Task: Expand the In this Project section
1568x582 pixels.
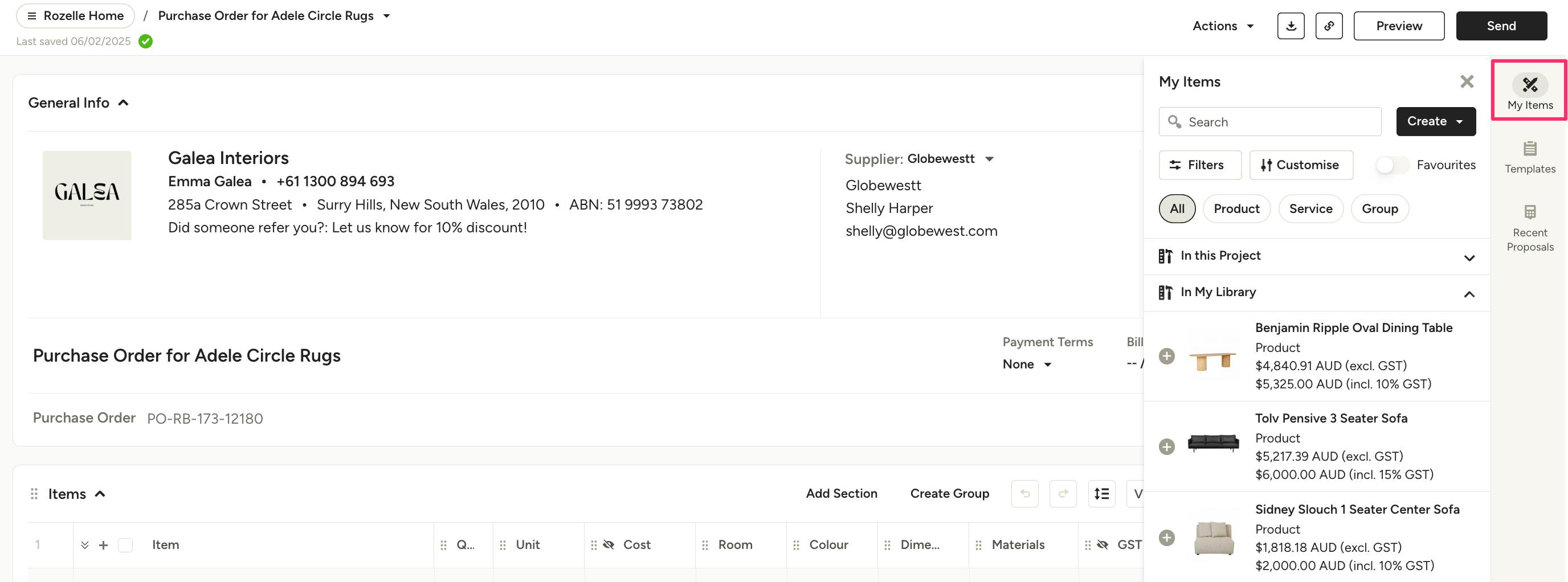Action: click(1469, 257)
